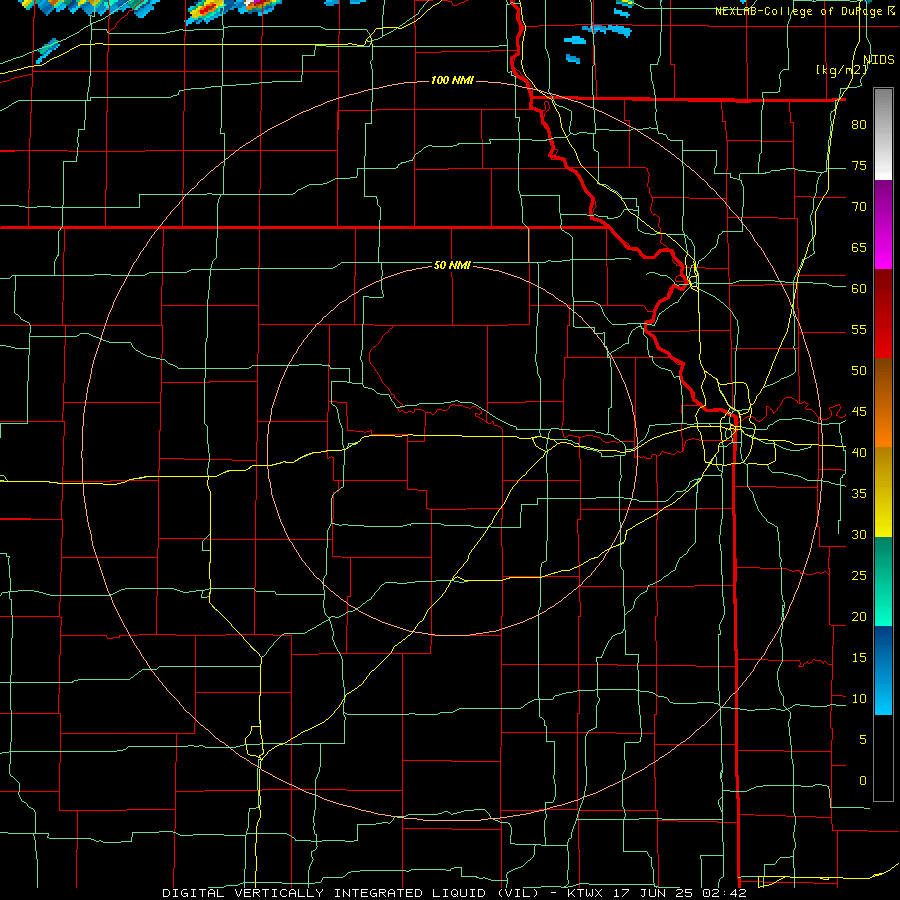The width and height of the screenshot is (900, 900).
Task: Click the KTWX station identifier in the caption
Action: [587, 893]
